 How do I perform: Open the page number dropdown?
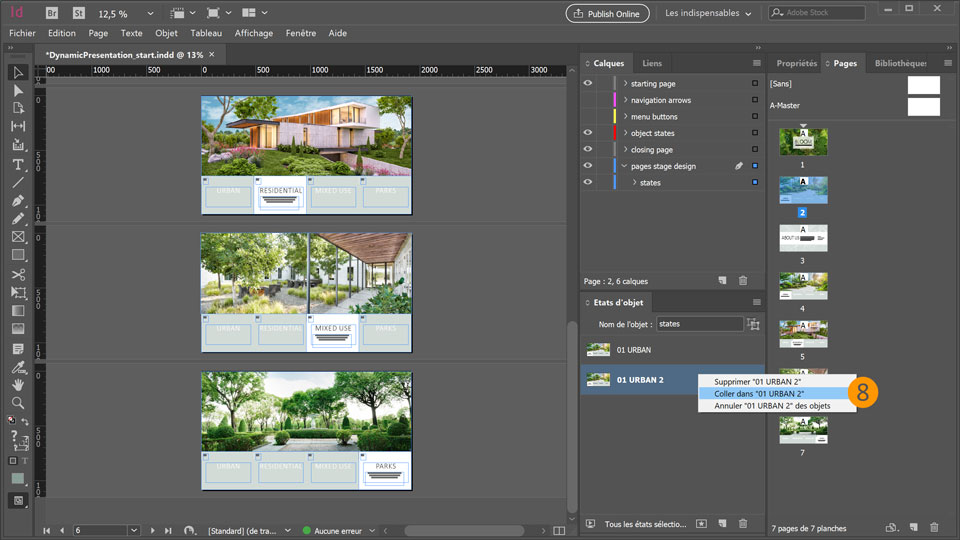[x=133, y=530]
